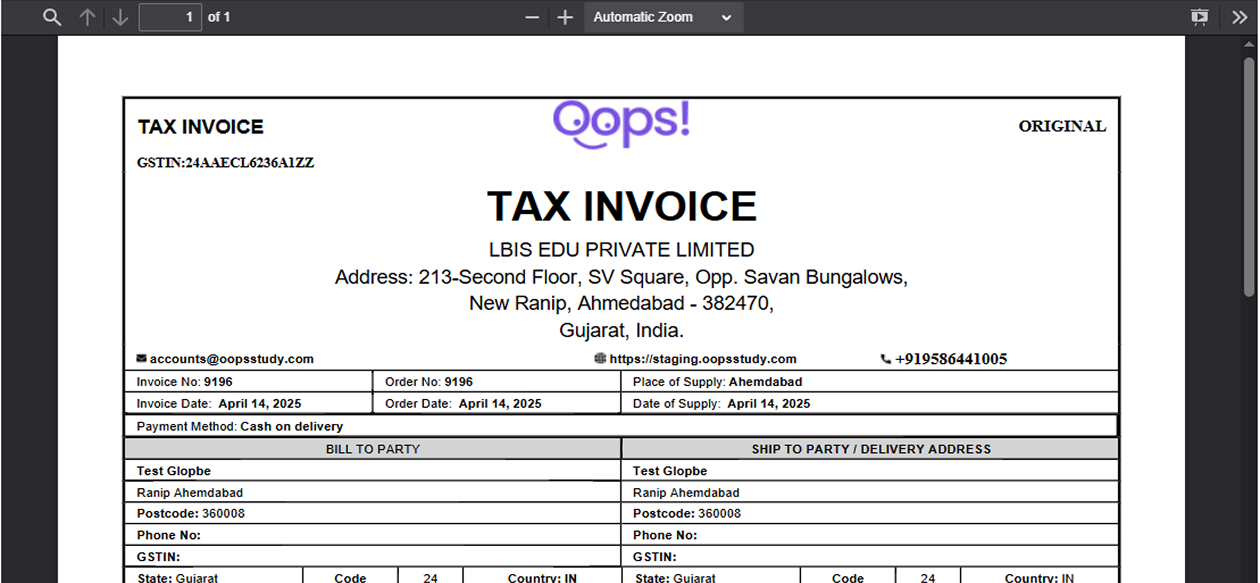Click Date of Supply April 14, 2025 cell
1260x583 pixels.
click(869, 404)
